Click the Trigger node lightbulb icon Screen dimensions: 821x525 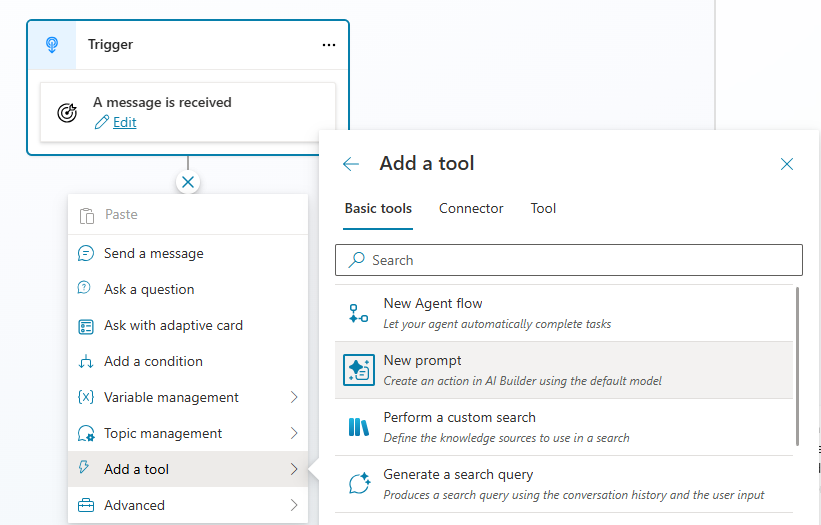coord(52,45)
